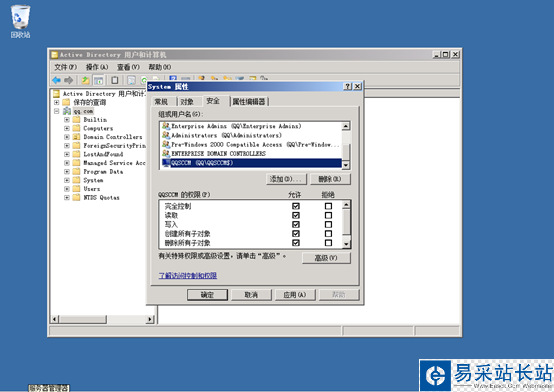The image size is (554, 392).
Task: Uncheck Allow for 创建所有子对象
Action: point(296,233)
